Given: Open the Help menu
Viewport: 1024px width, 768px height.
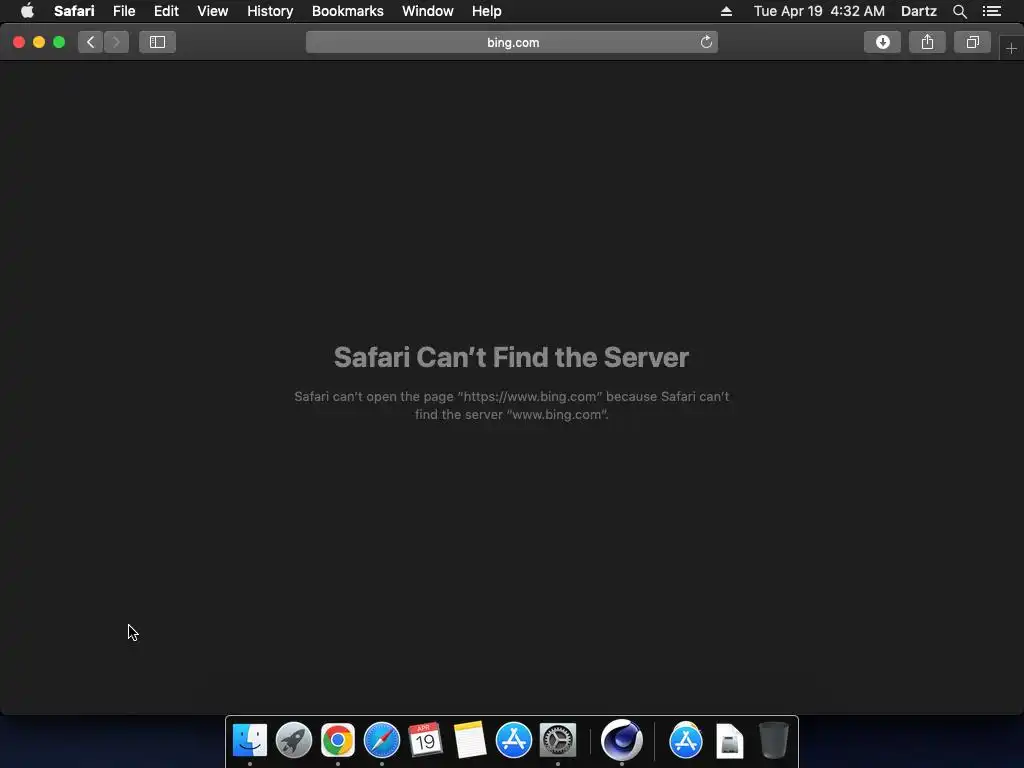Looking at the screenshot, I should tap(487, 11).
